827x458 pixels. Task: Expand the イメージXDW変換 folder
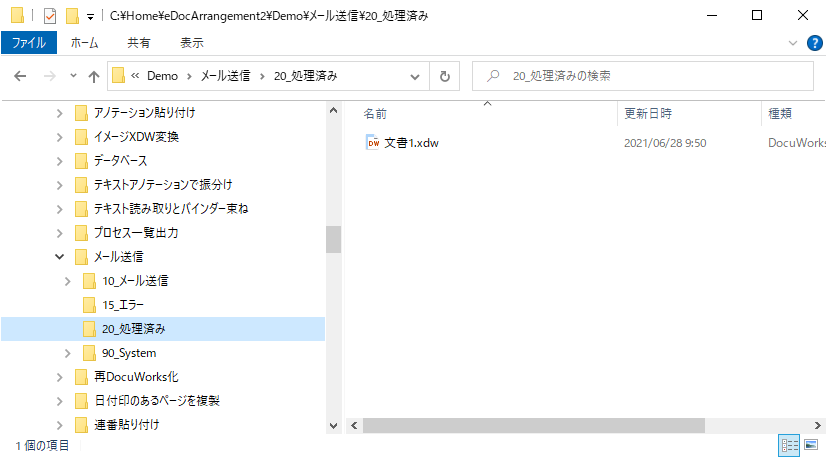pyautogui.click(x=60, y=137)
